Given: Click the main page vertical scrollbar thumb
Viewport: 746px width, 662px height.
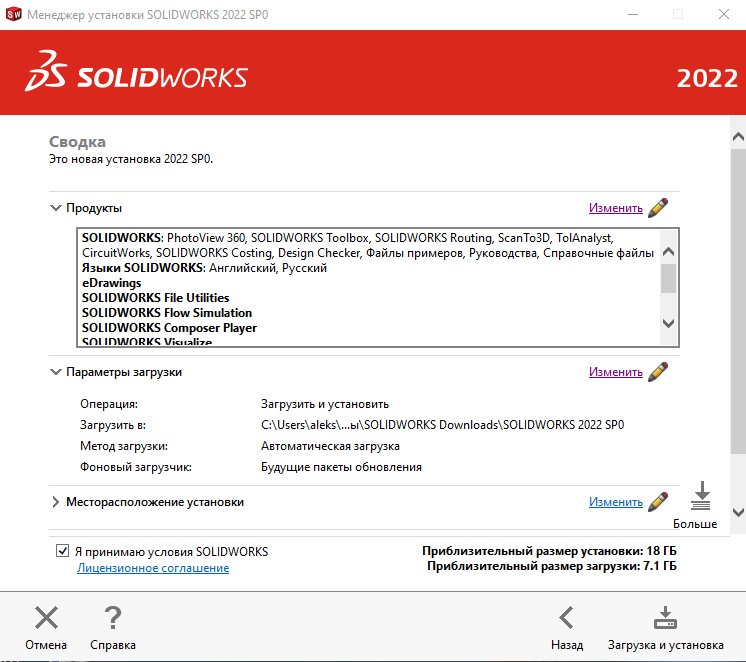Looking at the screenshot, I should 738,302.
